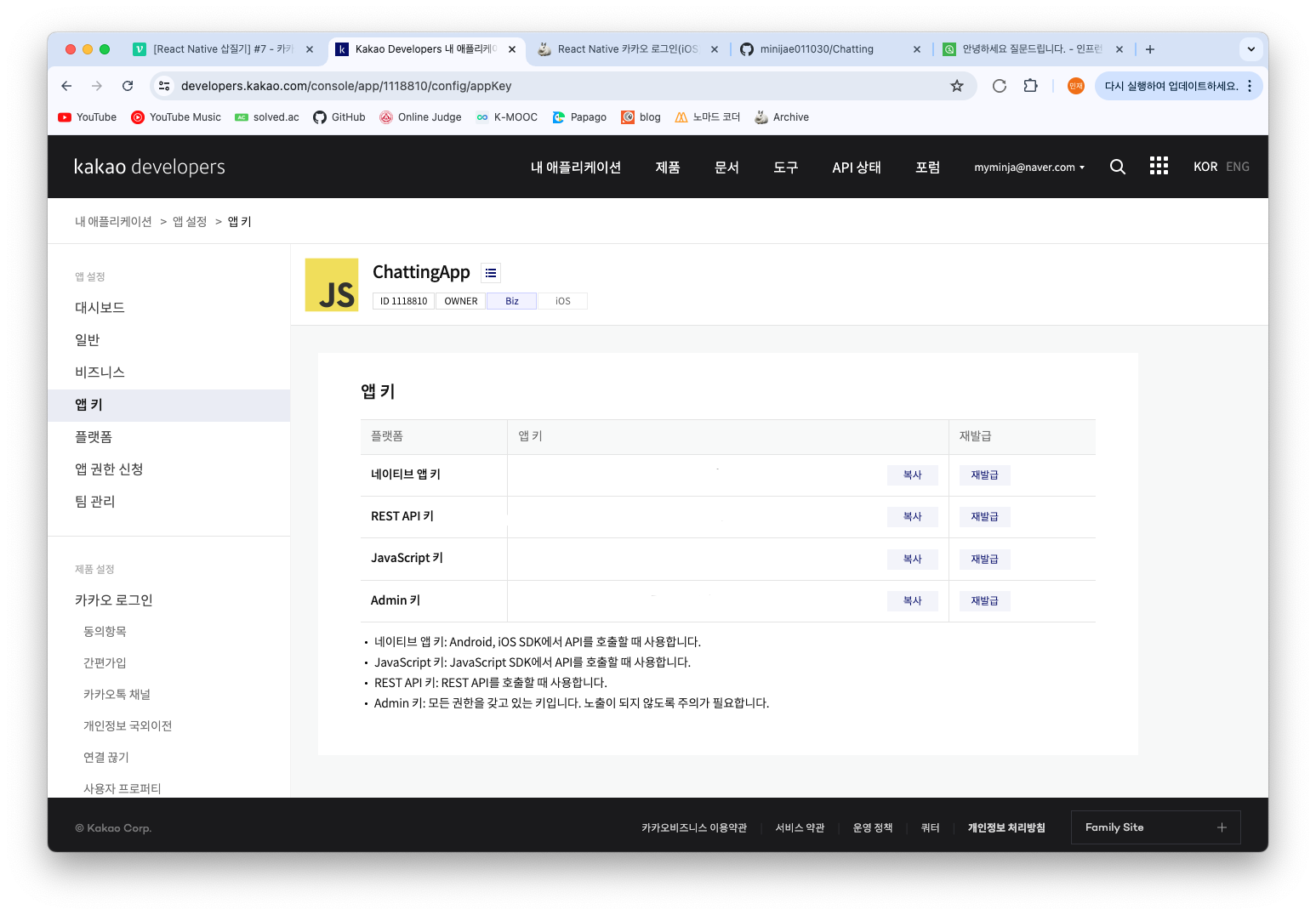
Task: Bookmark this page with the star icon
Action: pyautogui.click(x=957, y=86)
